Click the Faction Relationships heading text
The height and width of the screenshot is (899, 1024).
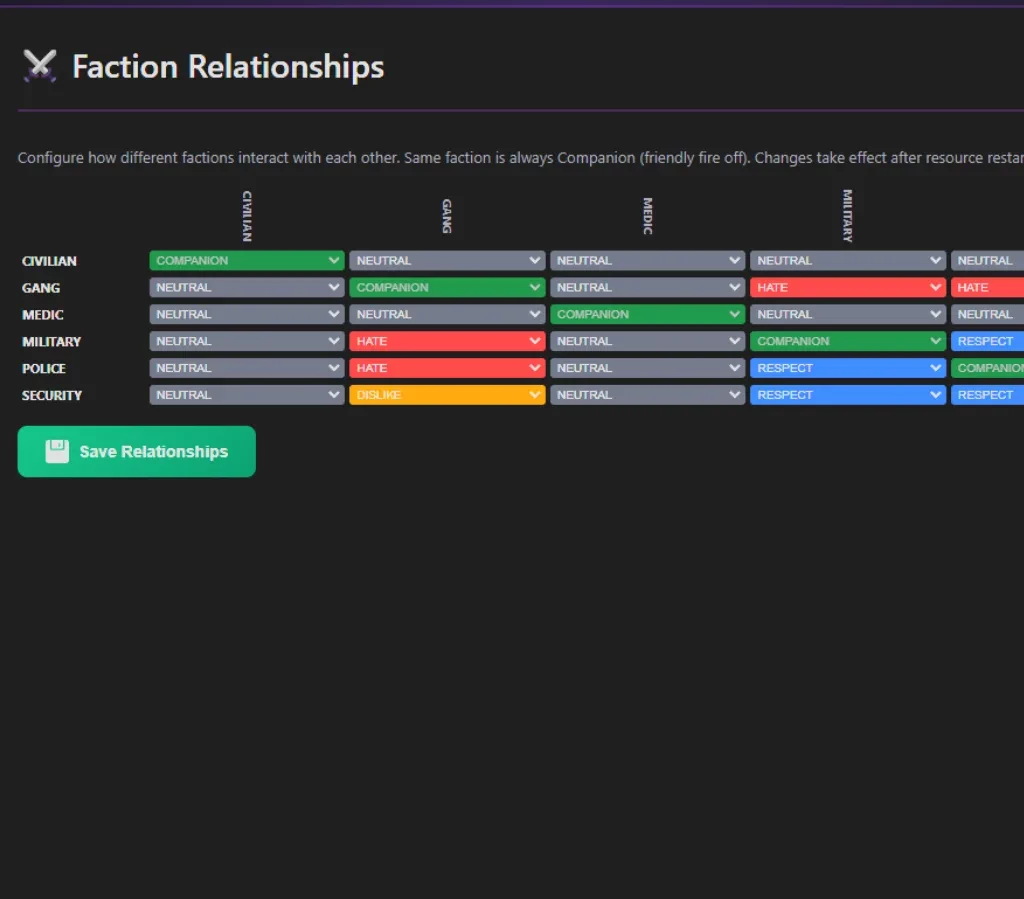[x=228, y=67]
